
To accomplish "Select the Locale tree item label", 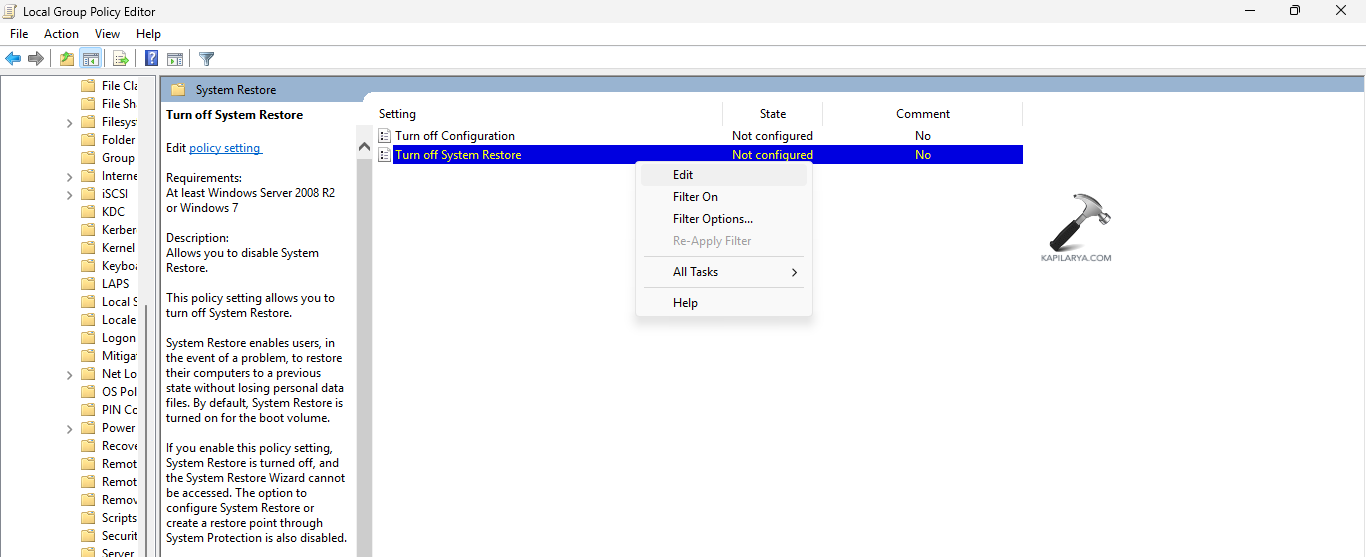I will coord(119,320).
